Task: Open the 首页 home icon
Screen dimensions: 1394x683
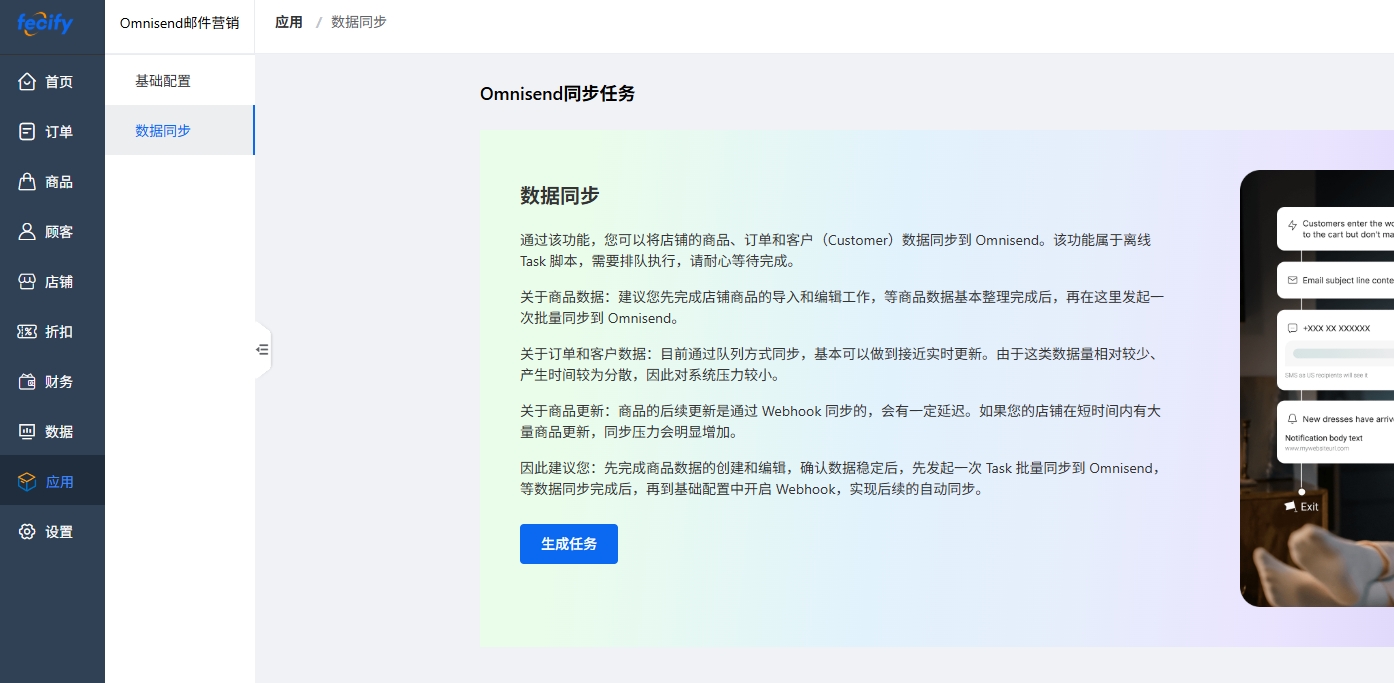Action: tap(28, 82)
